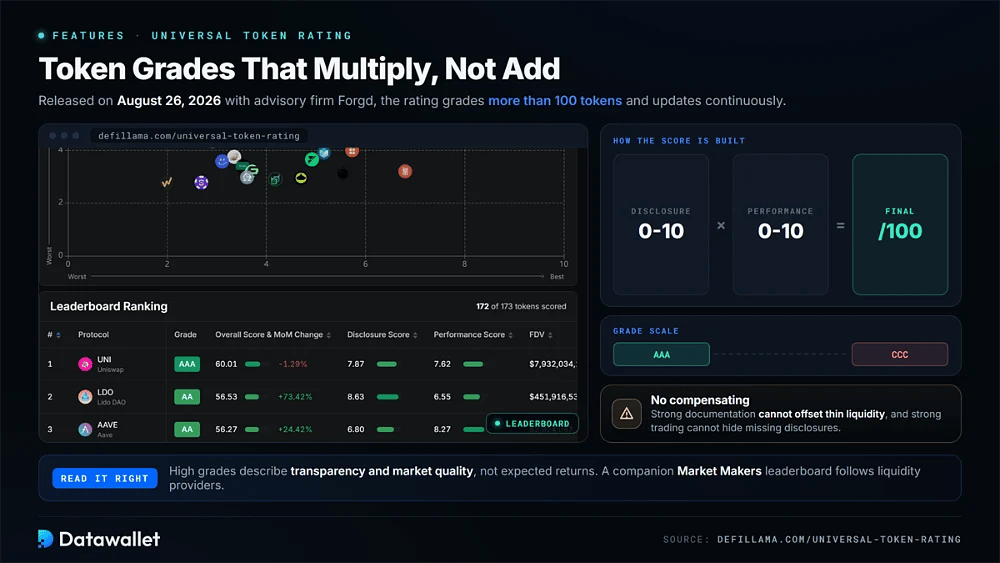Viewport: 1000px width, 563px height.
Task: Click the '172 of 173 tokens scored' counter
Action: pos(521,306)
